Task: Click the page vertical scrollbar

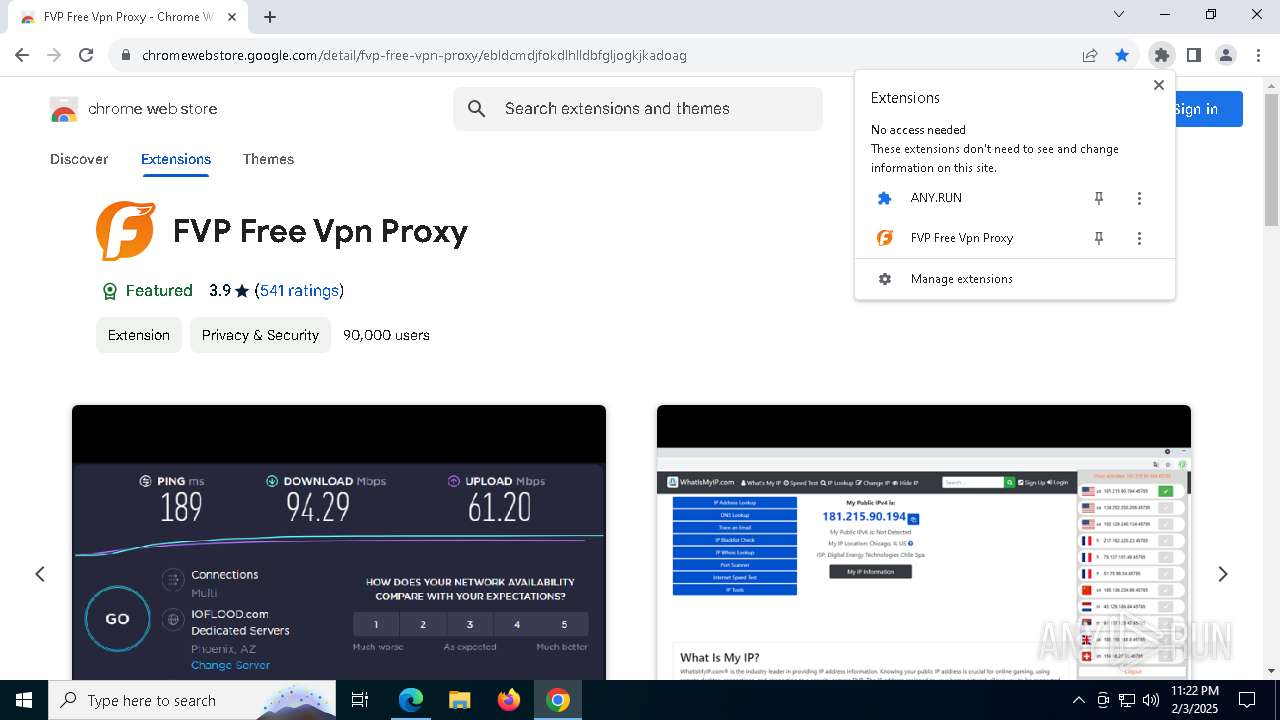Action: 1271,160
